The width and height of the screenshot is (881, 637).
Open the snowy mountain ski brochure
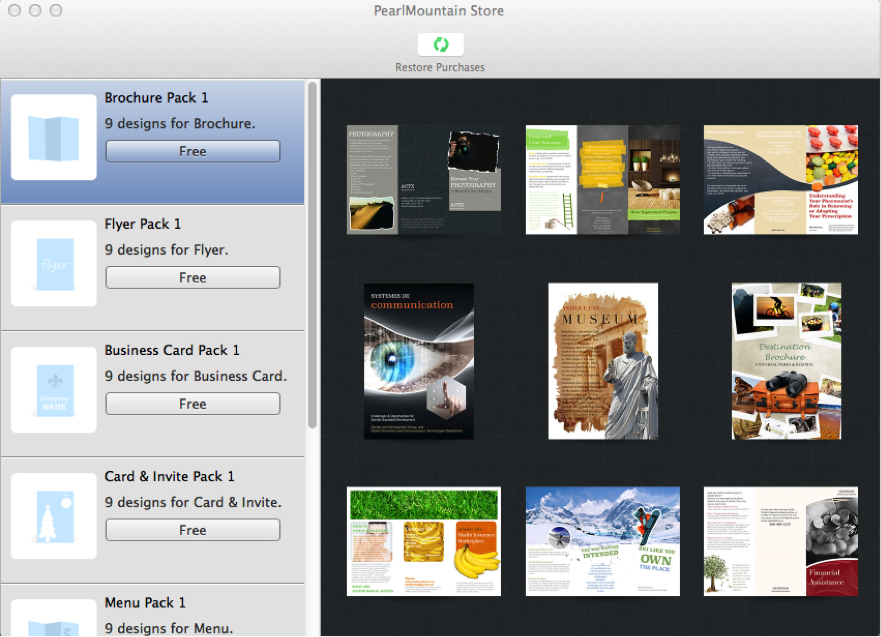[x=602, y=541]
